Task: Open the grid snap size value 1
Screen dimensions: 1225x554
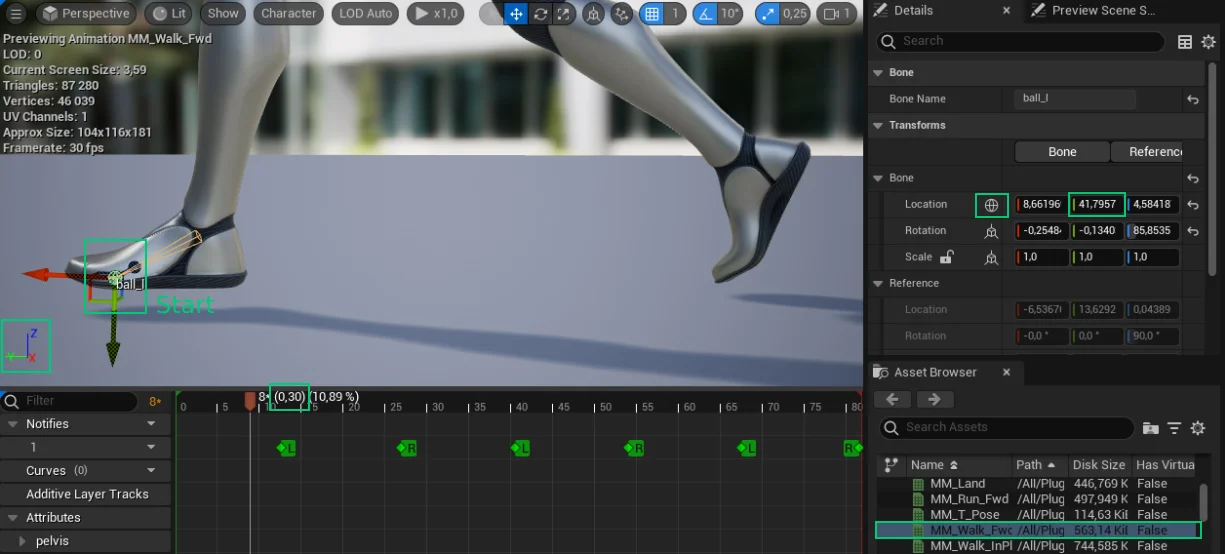Action: [x=676, y=14]
